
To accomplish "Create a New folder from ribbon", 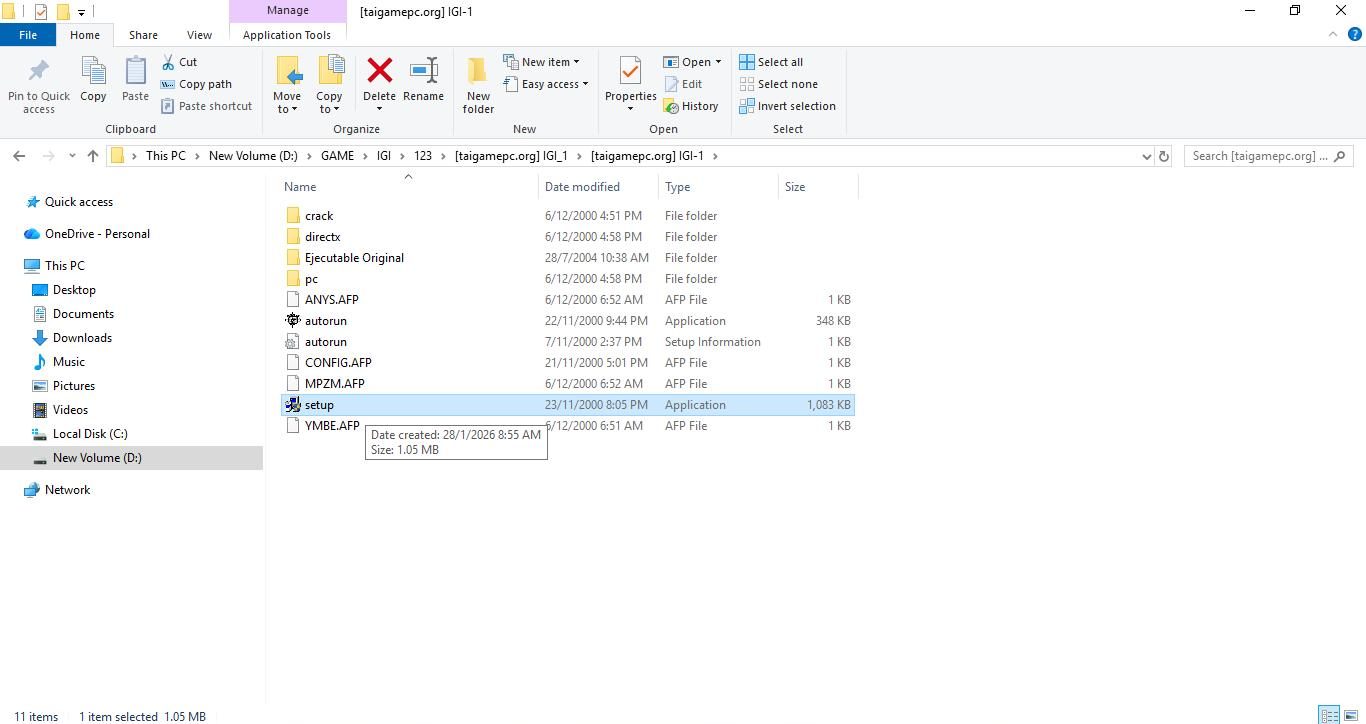I will click(478, 84).
